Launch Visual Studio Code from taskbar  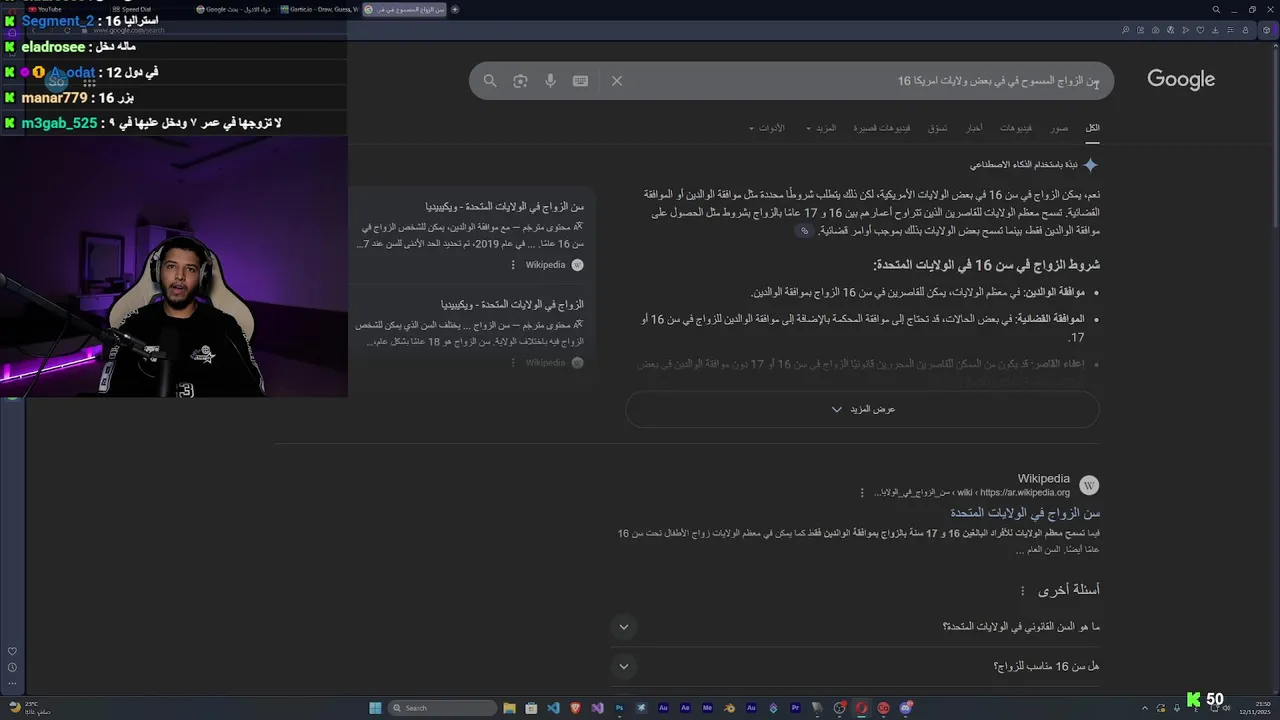tap(553, 708)
